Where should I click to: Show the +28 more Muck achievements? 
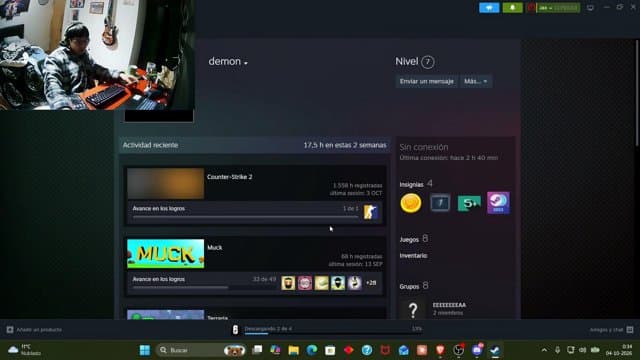click(x=371, y=283)
